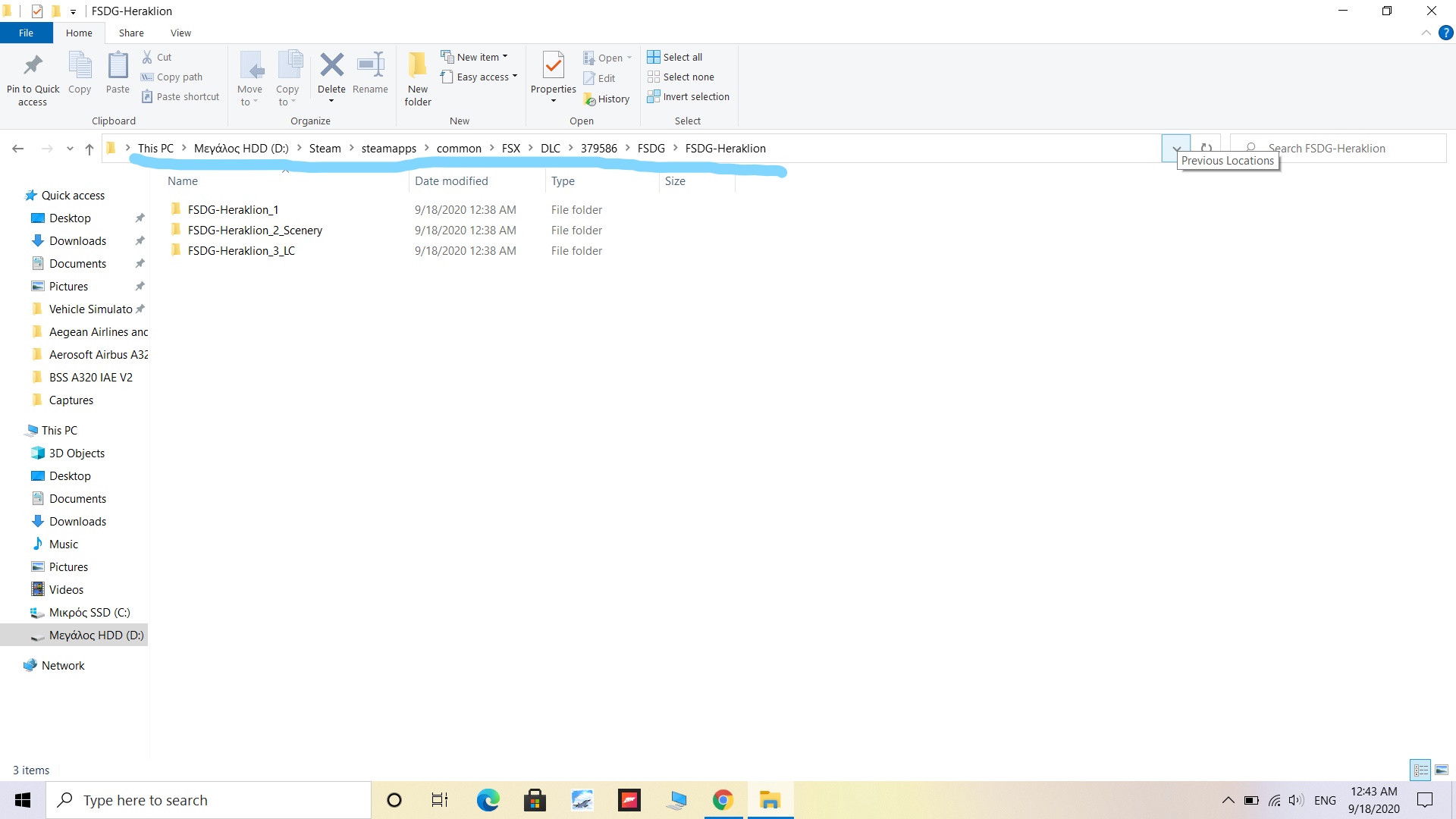
Task: Rename the selected item
Action: pos(370,74)
